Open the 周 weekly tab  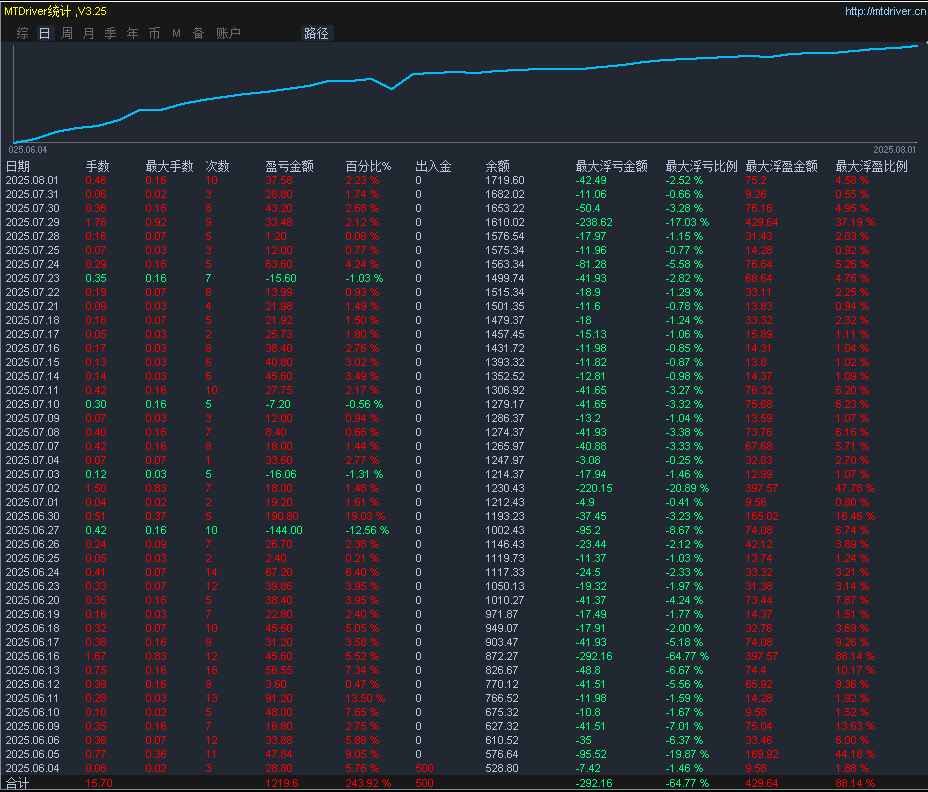tap(67, 33)
